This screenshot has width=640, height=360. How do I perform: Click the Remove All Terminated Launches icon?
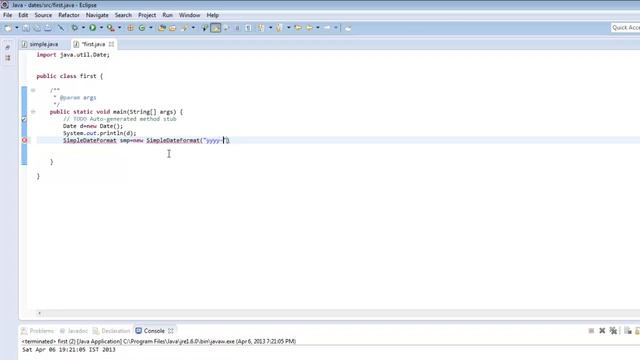613,331
